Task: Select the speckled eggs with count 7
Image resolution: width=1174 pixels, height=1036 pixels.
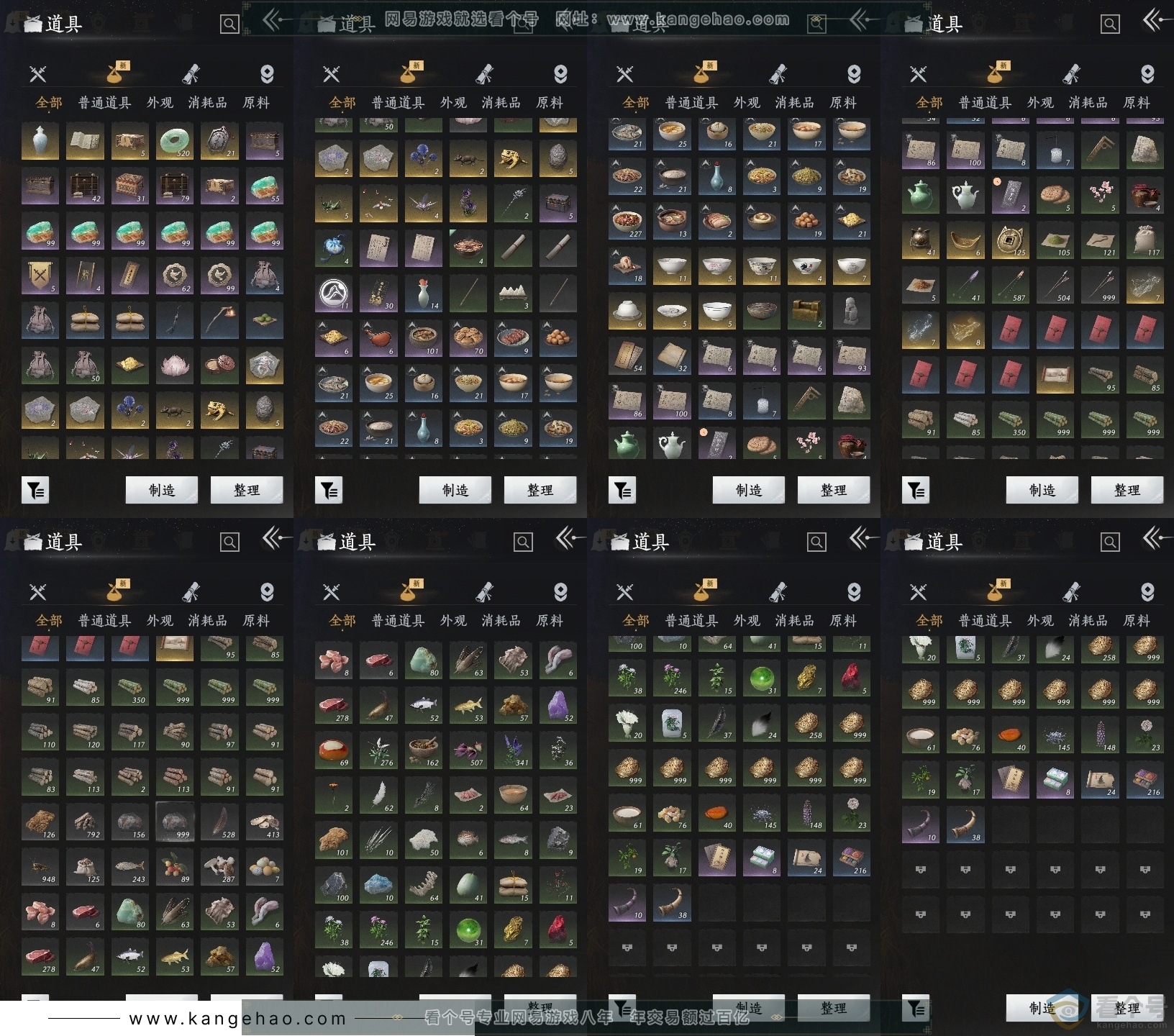Action: (264, 867)
